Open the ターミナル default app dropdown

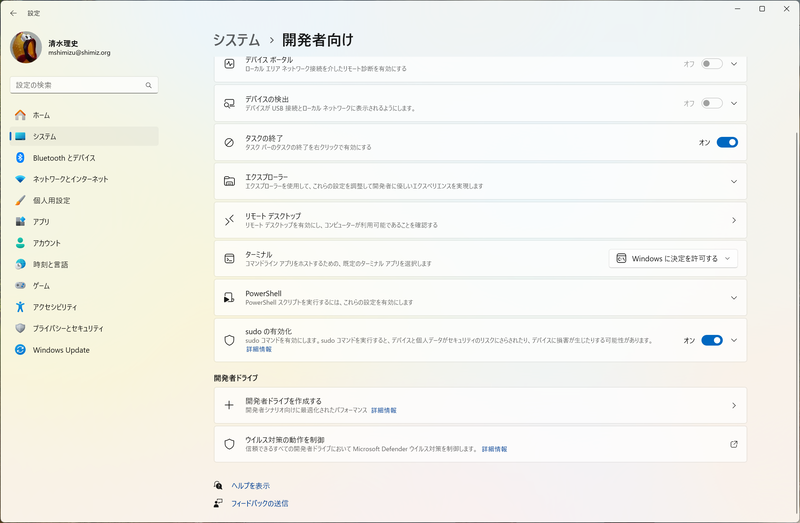(x=673, y=259)
